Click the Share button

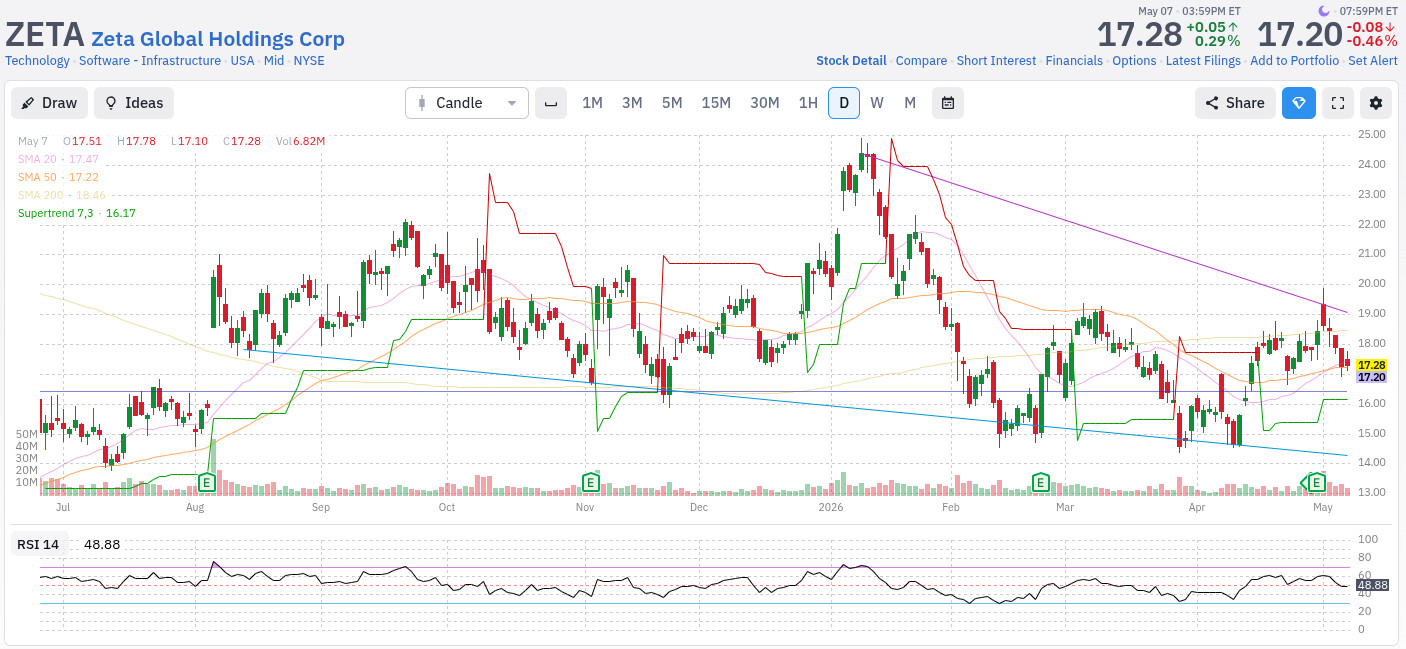[1235, 103]
